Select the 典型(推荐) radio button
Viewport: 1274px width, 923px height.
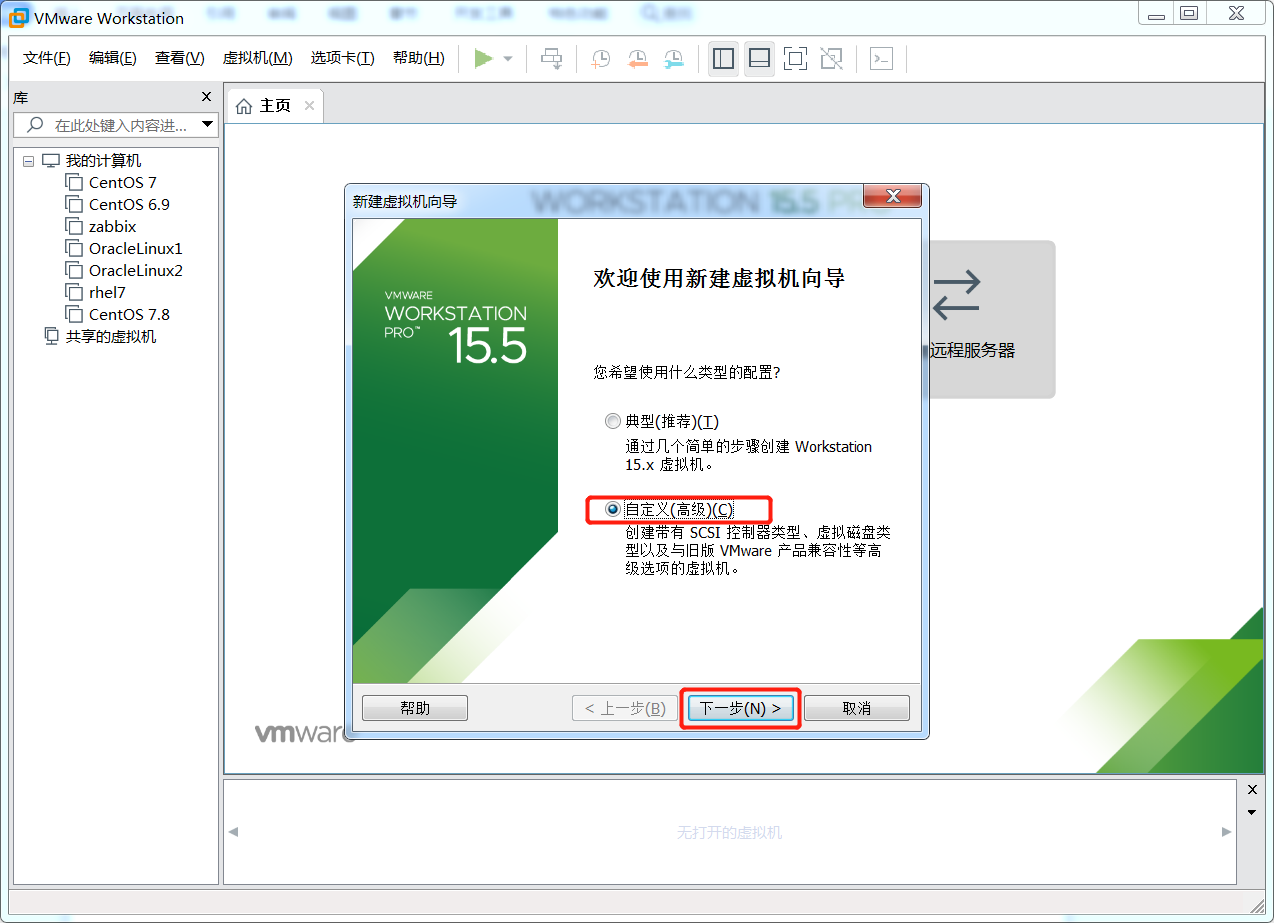click(613, 422)
